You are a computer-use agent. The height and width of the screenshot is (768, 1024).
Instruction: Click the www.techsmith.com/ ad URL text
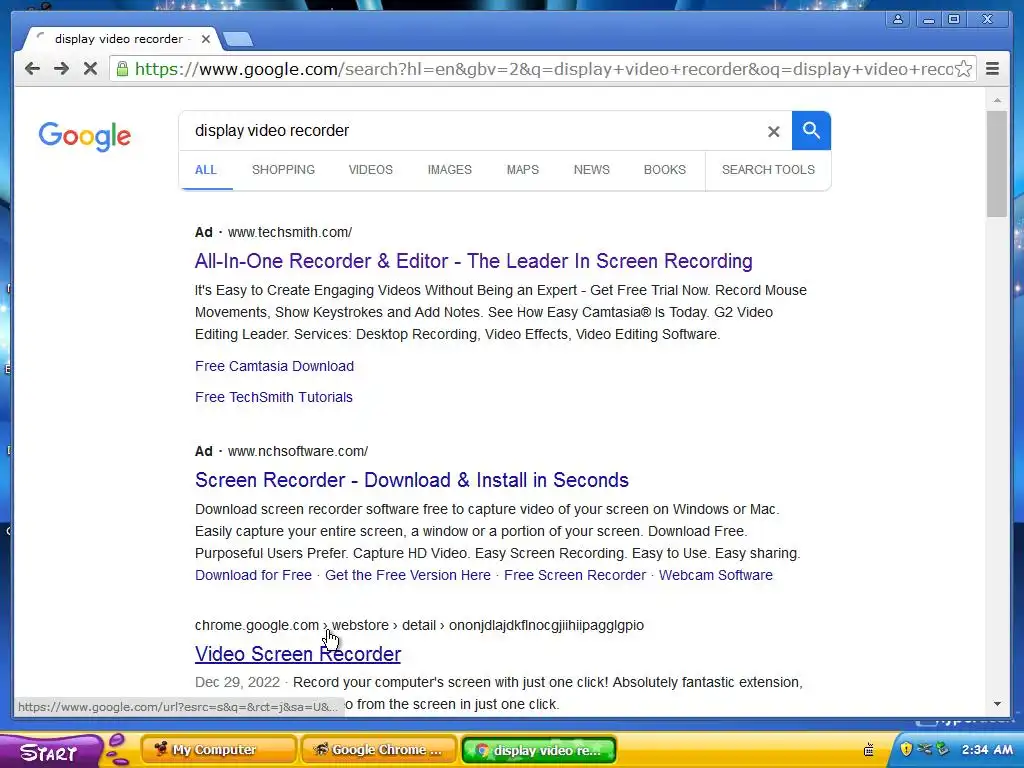[x=290, y=232]
